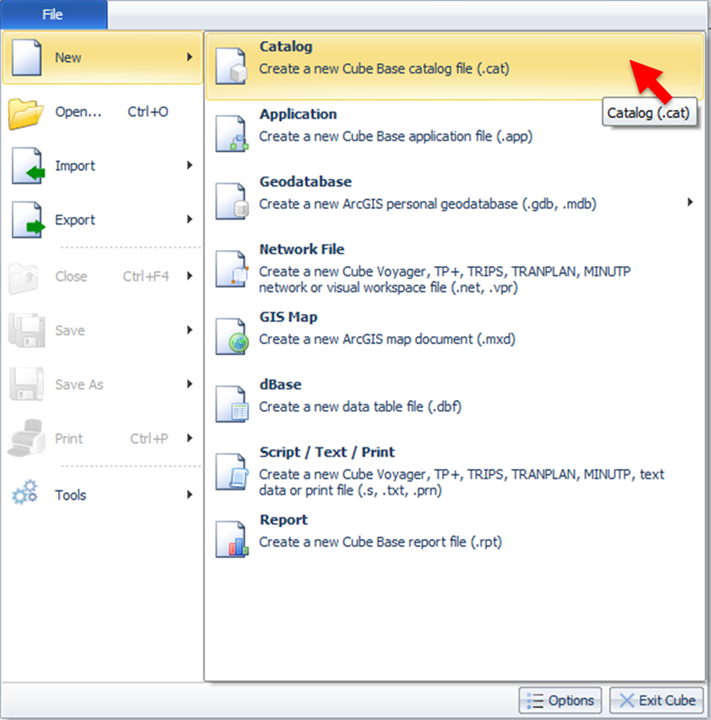
Task: Click 'Create a new data table file (.dbf)'
Action: [360, 407]
